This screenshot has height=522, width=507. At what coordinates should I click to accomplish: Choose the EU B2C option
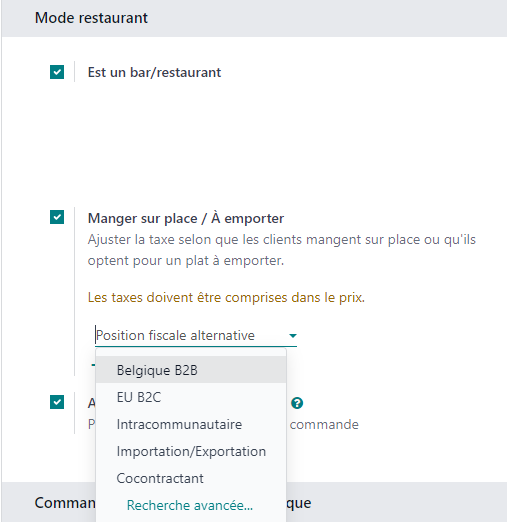[x=191, y=397]
